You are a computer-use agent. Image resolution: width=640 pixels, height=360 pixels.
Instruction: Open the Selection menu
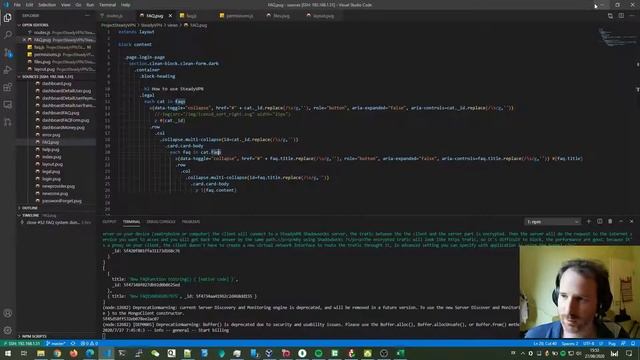pyautogui.click(x=47, y=5)
